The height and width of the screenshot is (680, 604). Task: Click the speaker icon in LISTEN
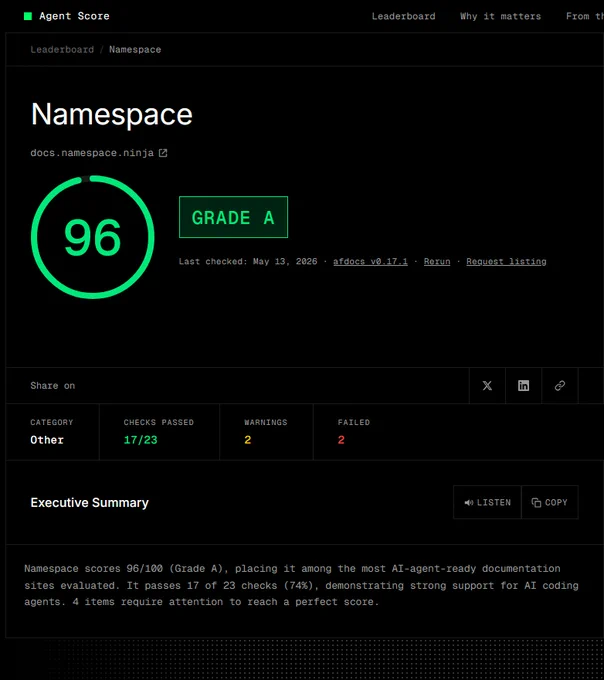click(469, 503)
